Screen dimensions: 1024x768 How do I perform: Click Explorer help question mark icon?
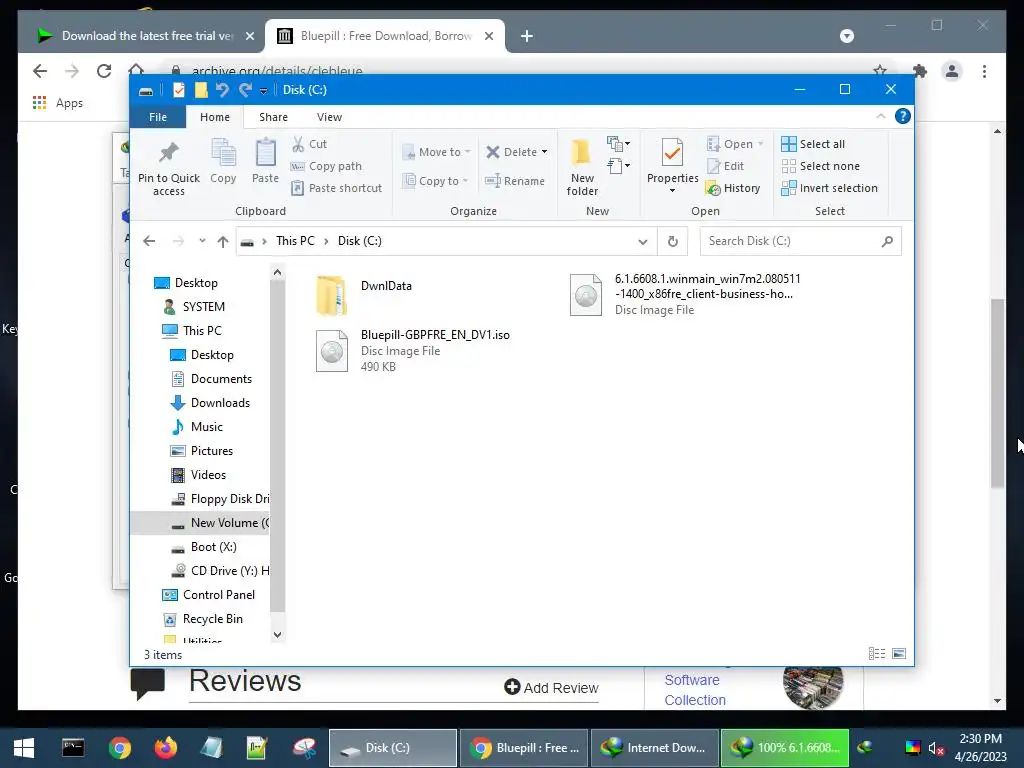(903, 116)
